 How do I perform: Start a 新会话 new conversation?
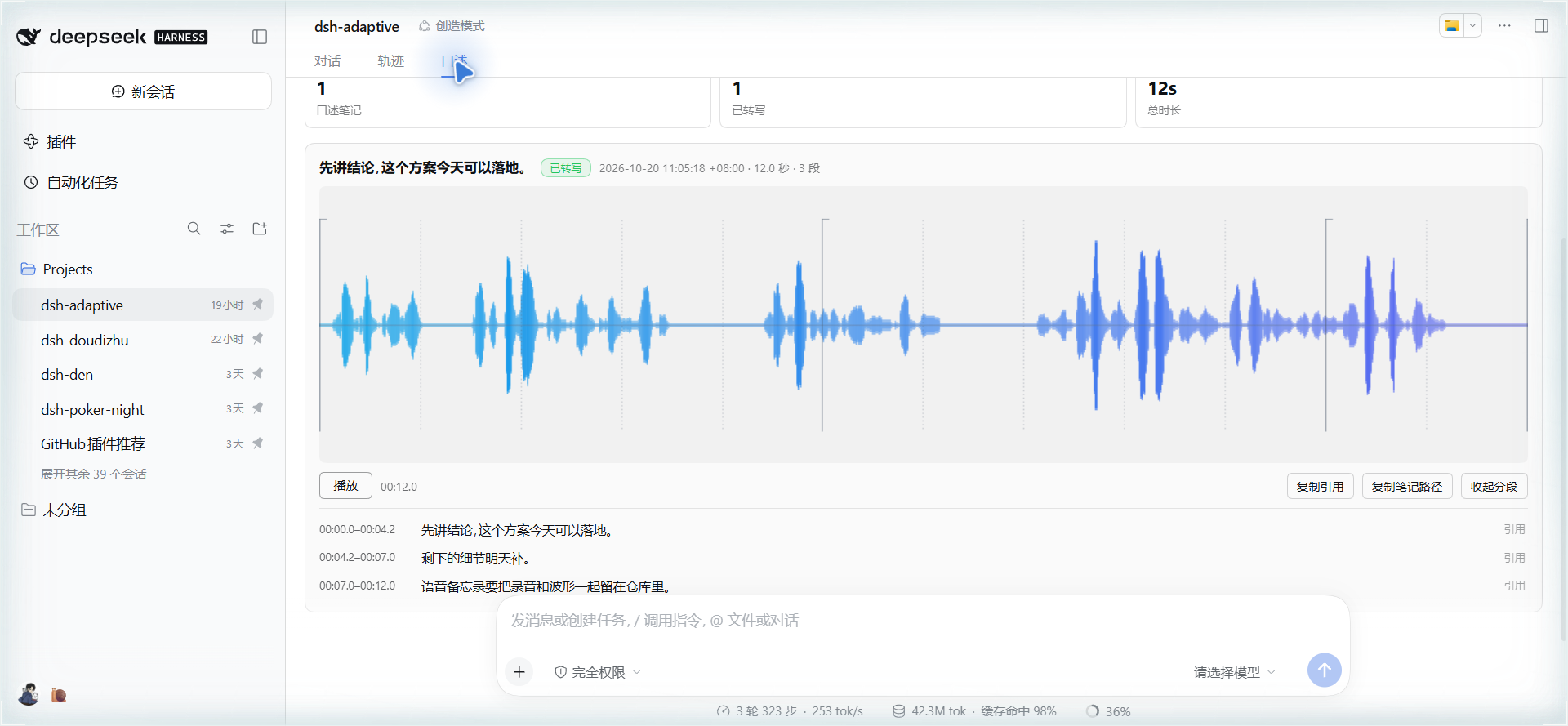pos(143,91)
